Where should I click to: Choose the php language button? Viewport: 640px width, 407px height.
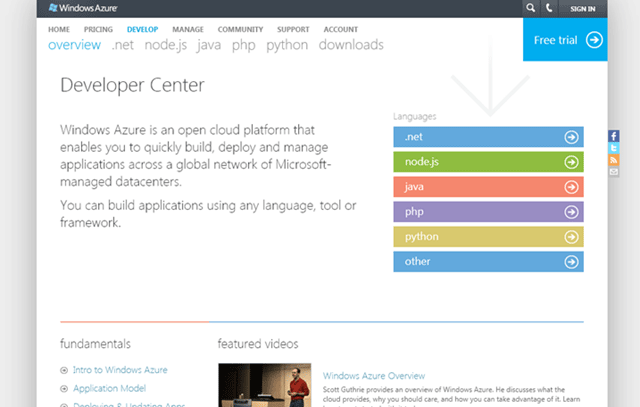pyautogui.click(x=488, y=211)
